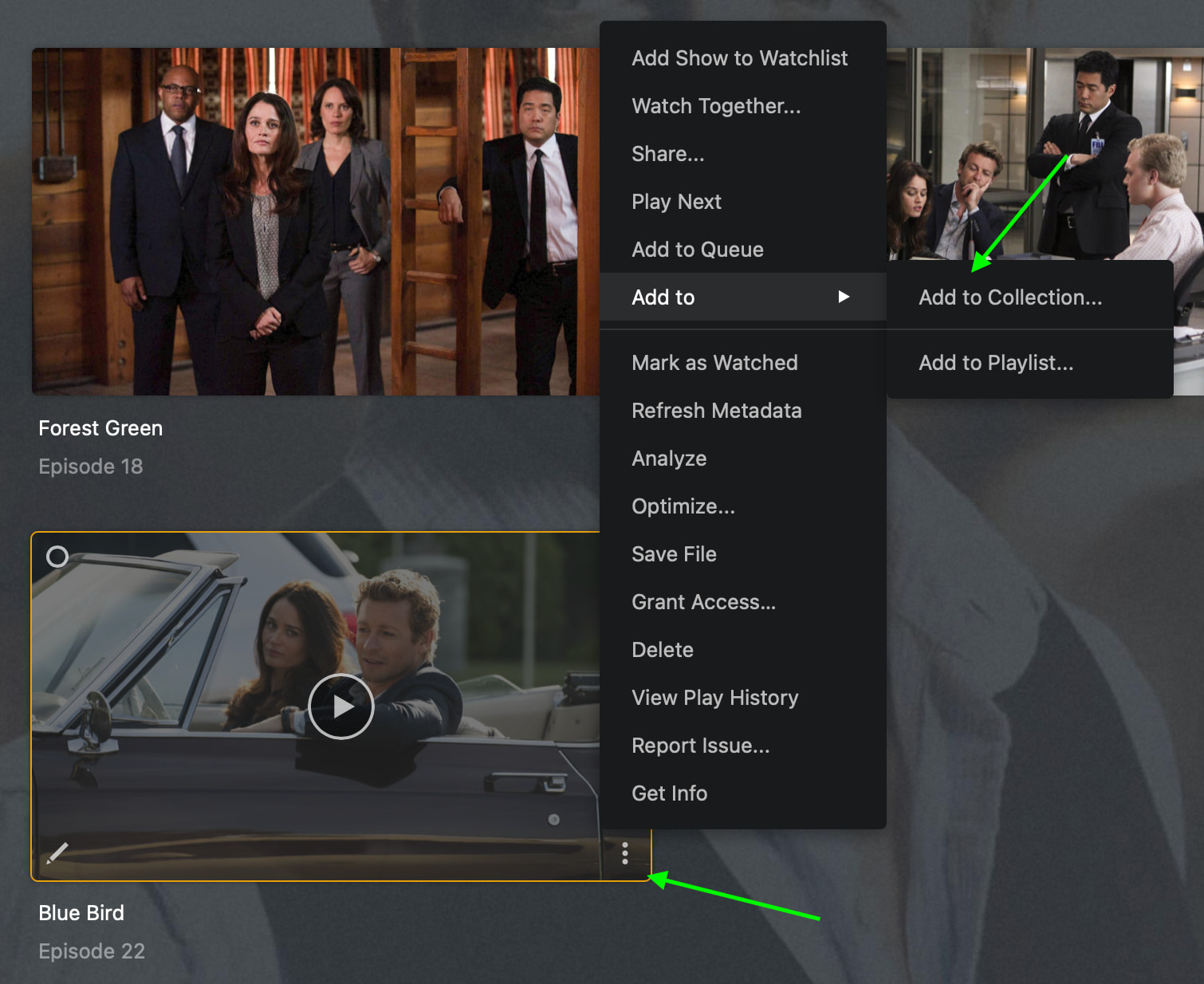Open the office scene thumbnail behind the submenu
Image resolution: width=1204 pixels, height=984 pixels.
tap(1045, 154)
